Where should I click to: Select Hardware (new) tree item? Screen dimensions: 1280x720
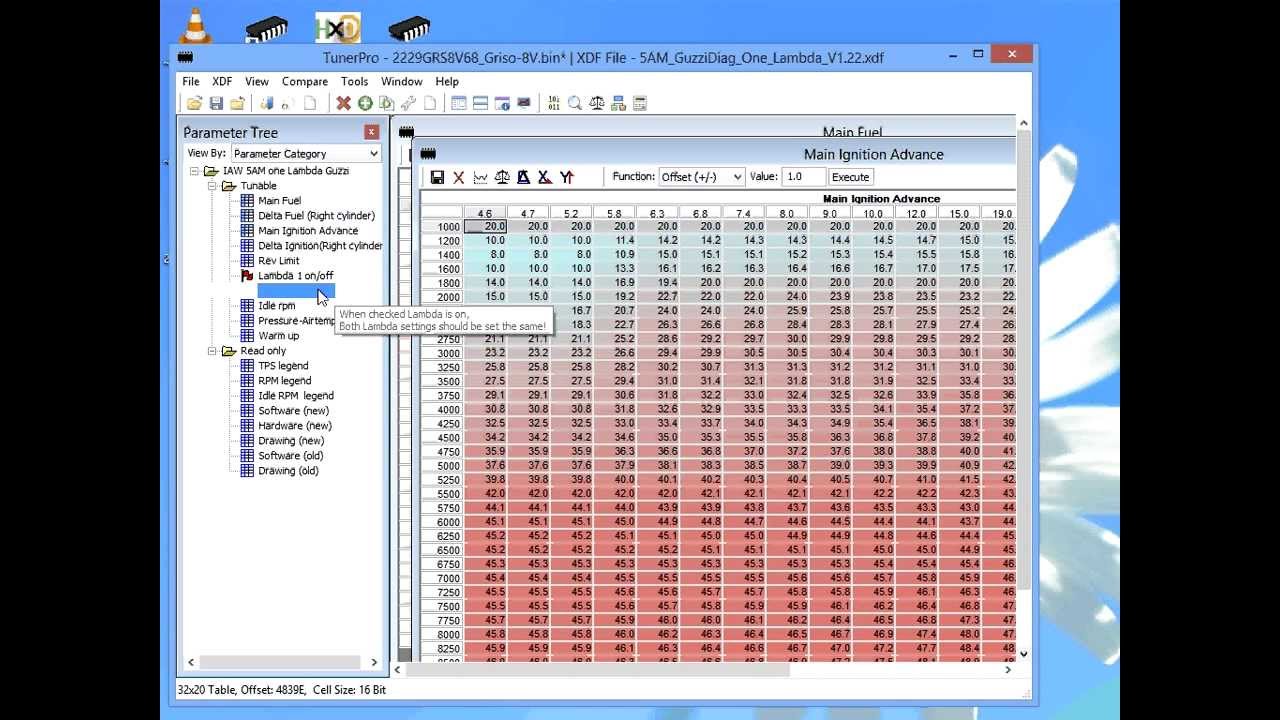pyautogui.click(x=295, y=426)
